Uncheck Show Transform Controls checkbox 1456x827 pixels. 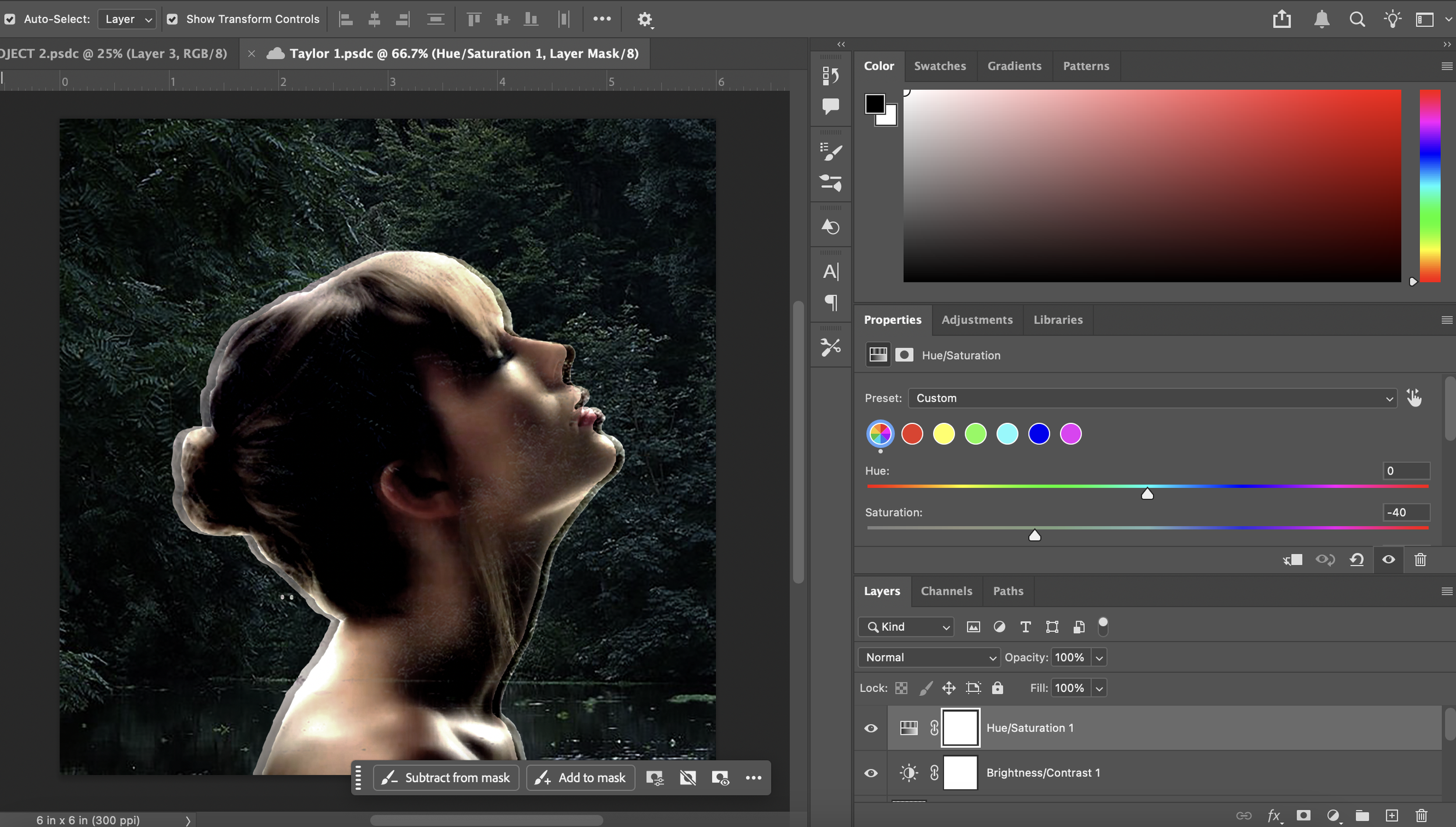172,19
